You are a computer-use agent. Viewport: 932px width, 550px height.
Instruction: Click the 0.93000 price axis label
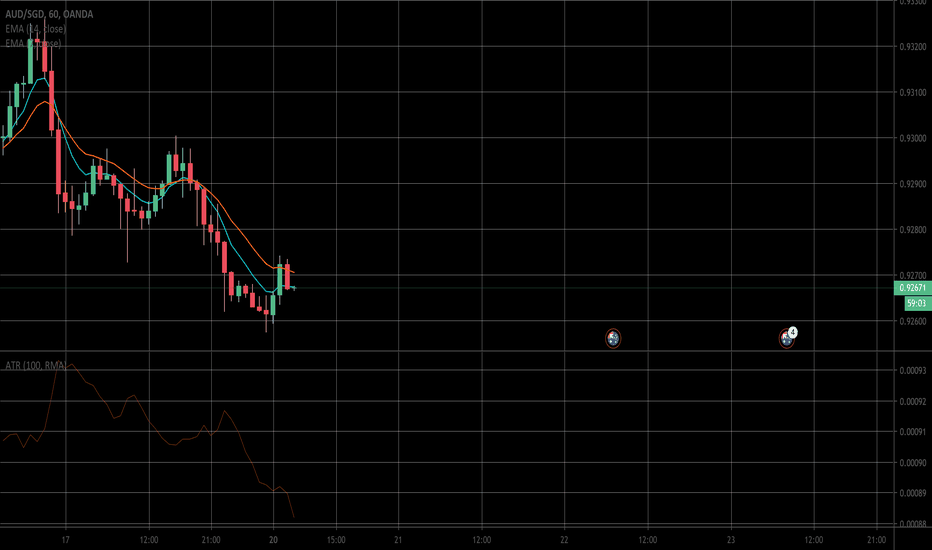912,138
